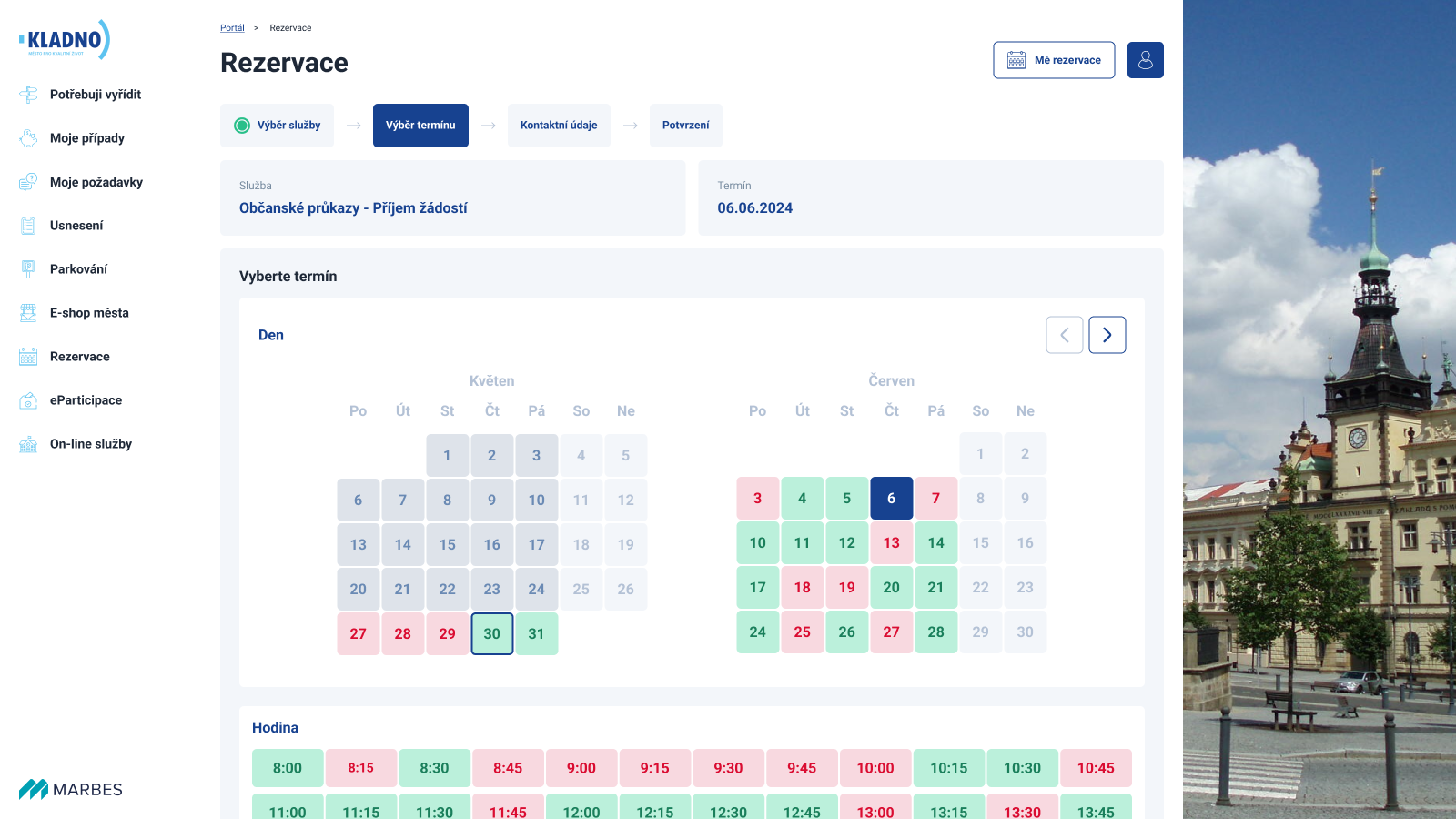Click the eParticipace sidebar icon
Viewport: 1456px width, 819px height.
pyautogui.click(x=28, y=400)
